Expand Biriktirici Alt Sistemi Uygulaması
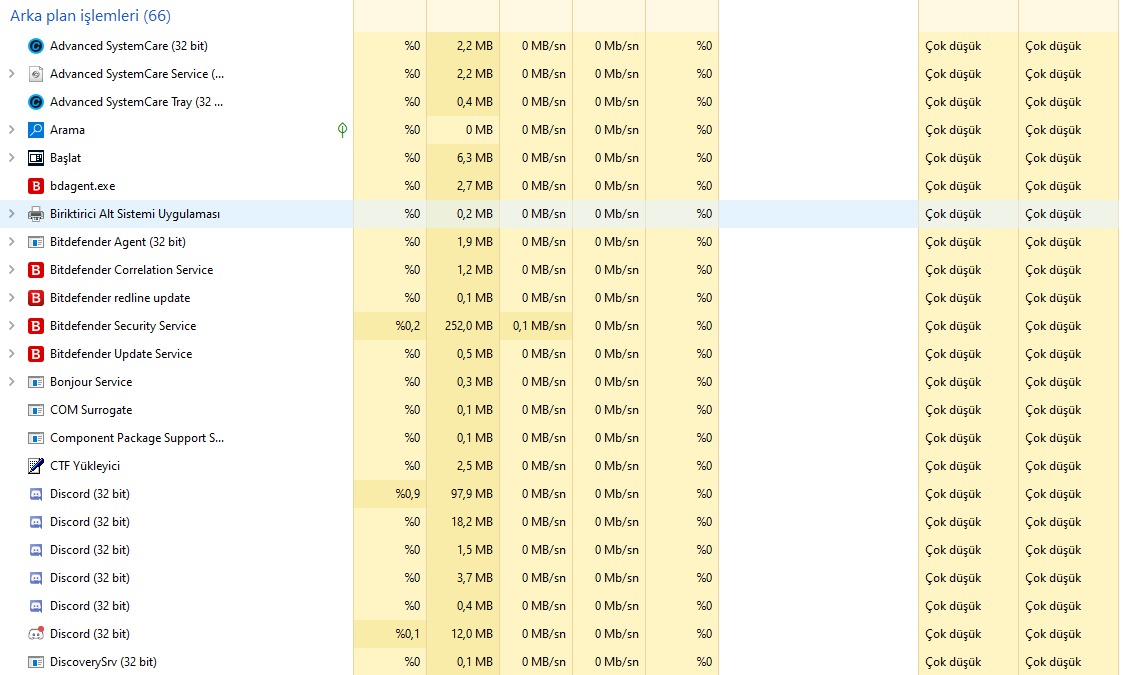Screen dimensions: 1123x675 (x=11, y=214)
